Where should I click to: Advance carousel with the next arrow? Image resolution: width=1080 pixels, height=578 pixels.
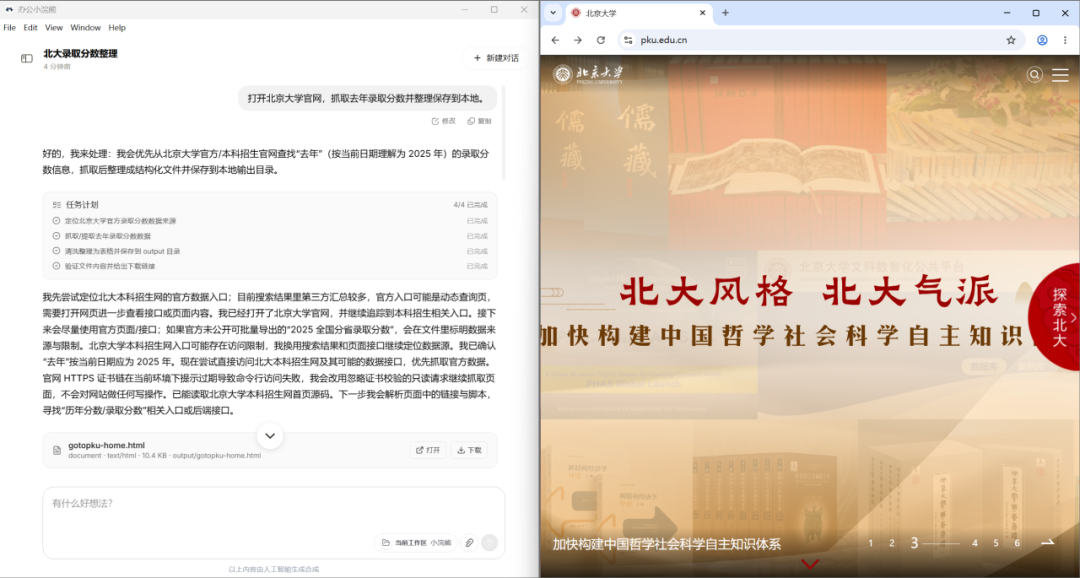(1048, 542)
